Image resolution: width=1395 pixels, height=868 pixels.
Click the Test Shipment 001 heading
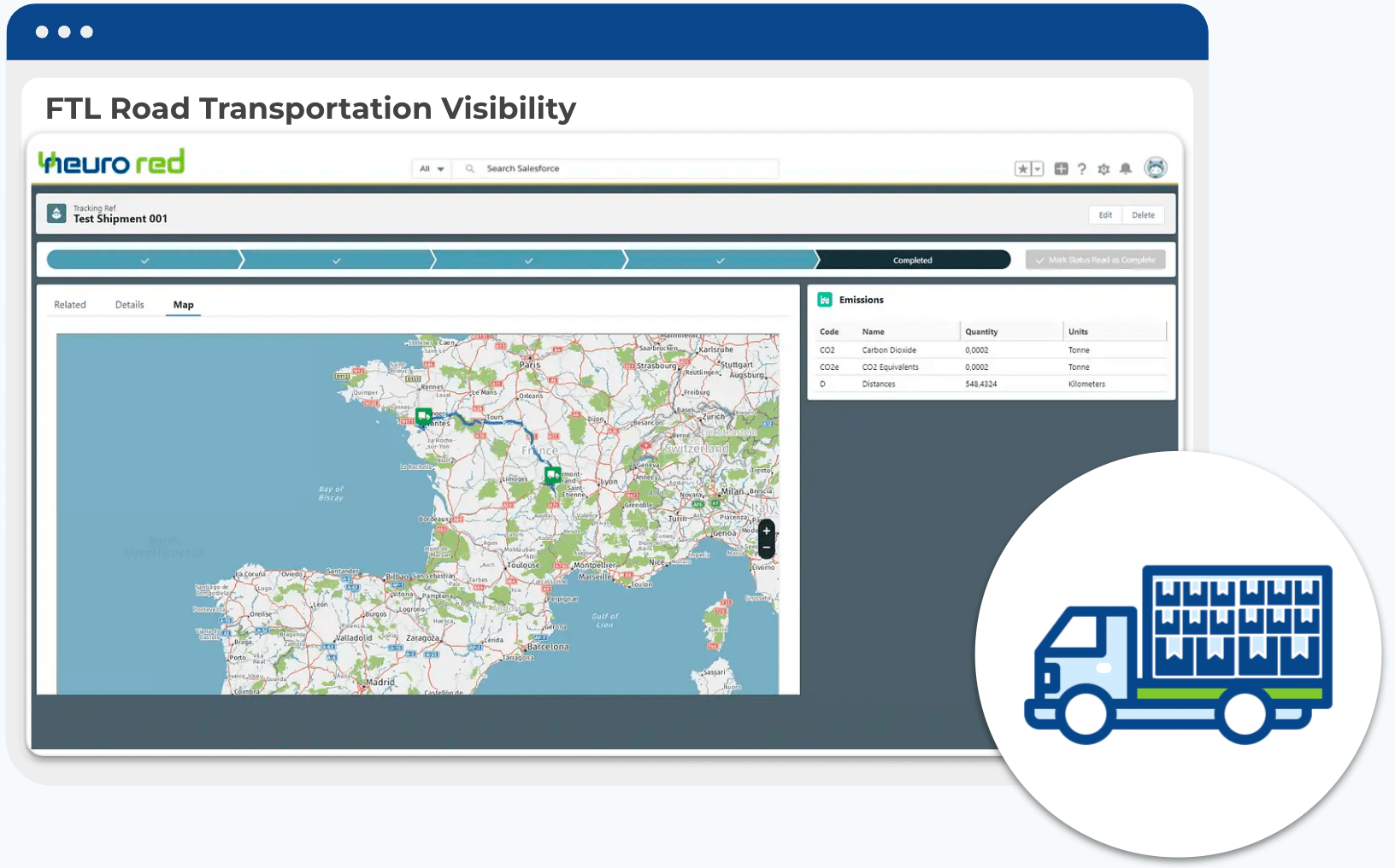(121, 219)
